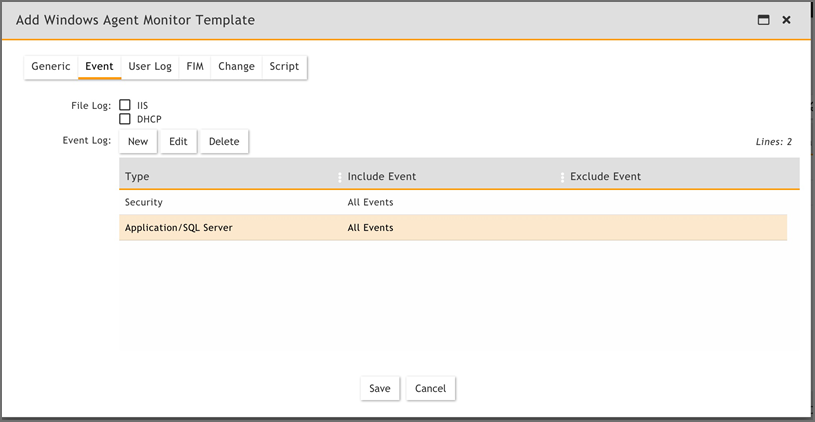Open the Script tab
Viewport: 815px width, 422px height.
284,67
